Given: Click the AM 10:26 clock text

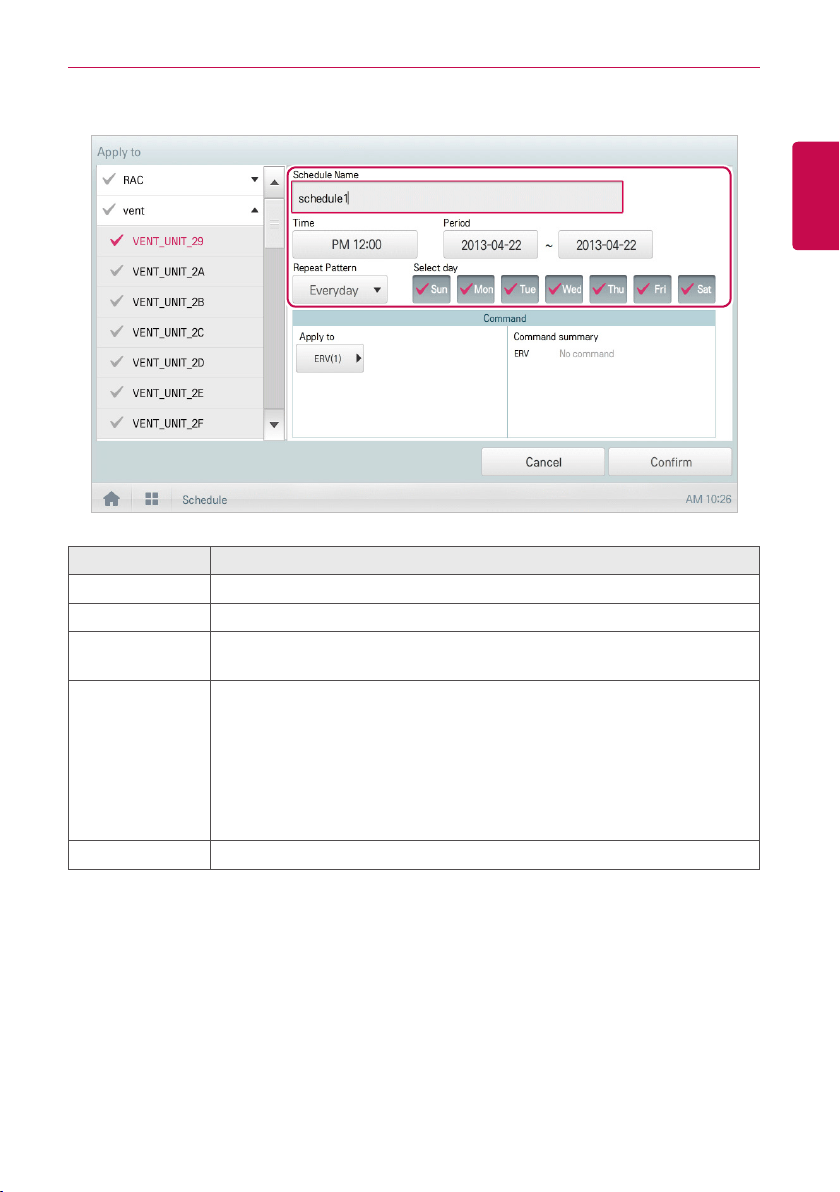Looking at the screenshot, I should pyautogui.click(x=708, y=499).
